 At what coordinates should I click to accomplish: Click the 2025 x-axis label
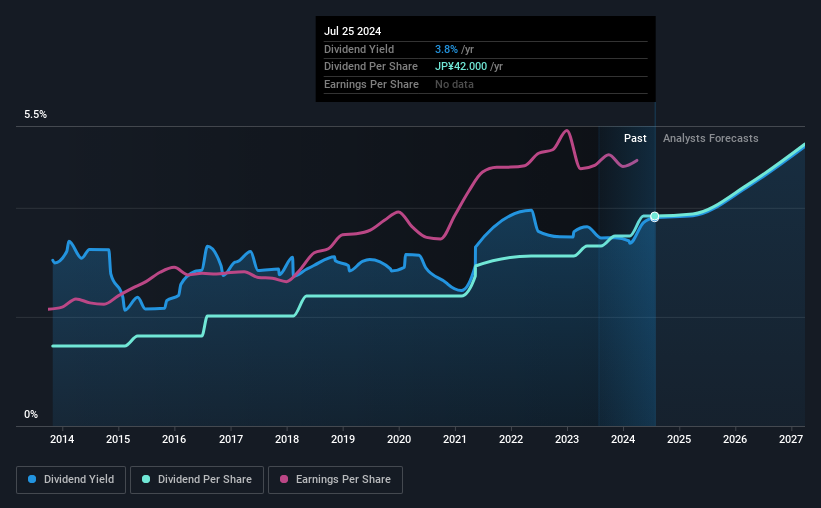[679, 439]
